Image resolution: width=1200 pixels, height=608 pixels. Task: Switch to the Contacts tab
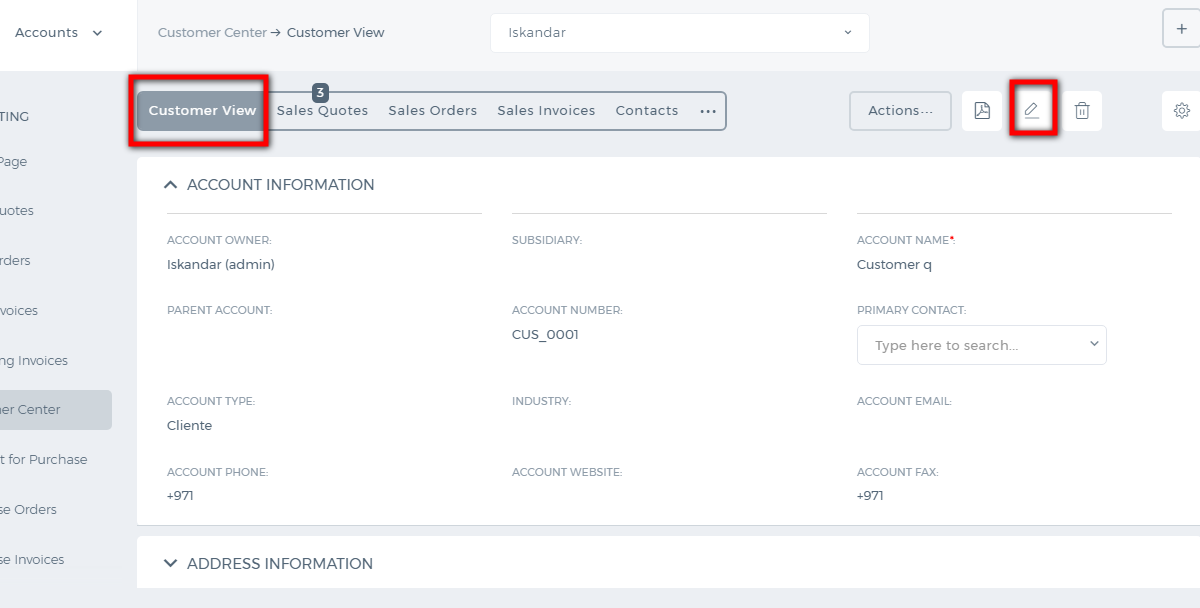pos(647,111)
